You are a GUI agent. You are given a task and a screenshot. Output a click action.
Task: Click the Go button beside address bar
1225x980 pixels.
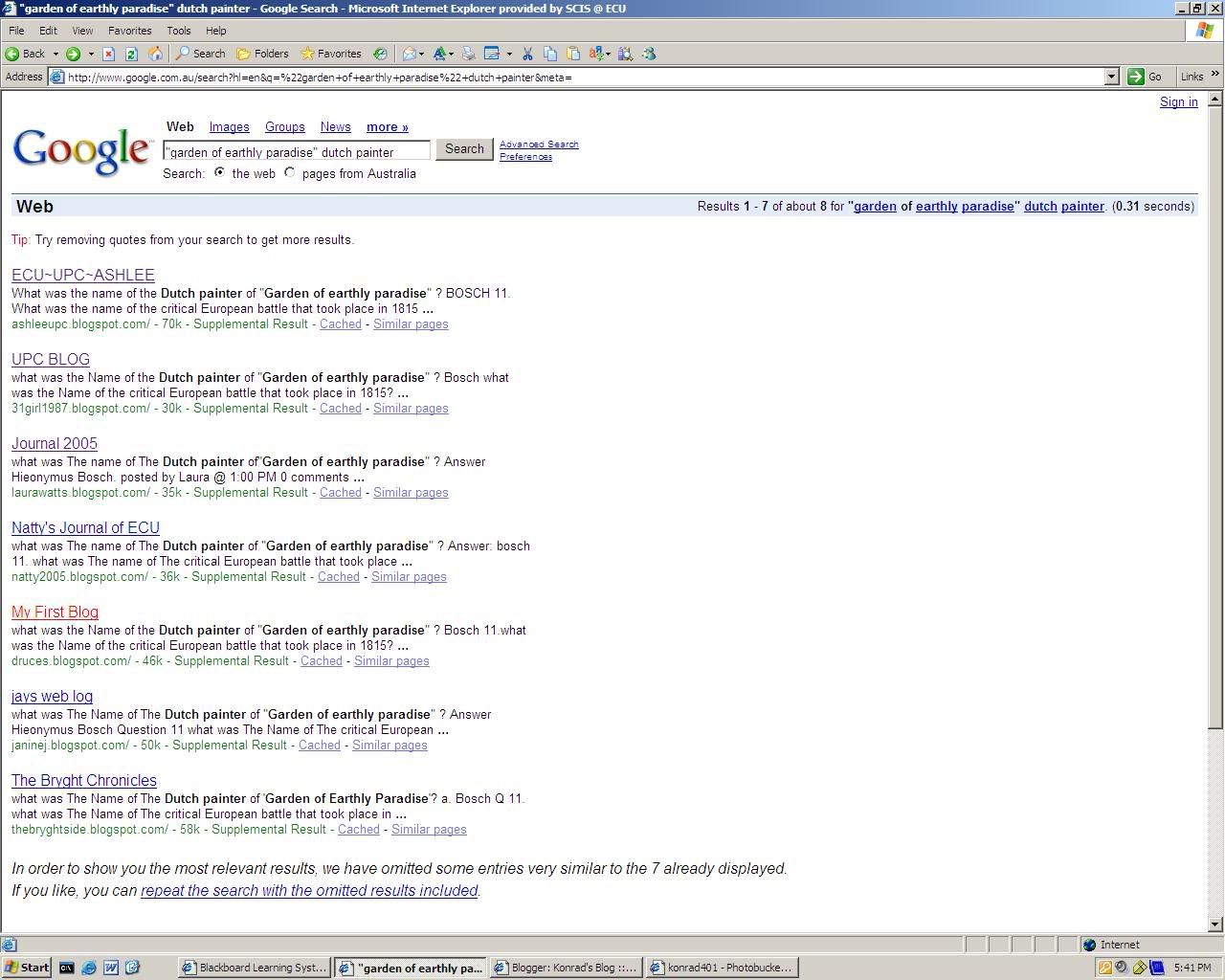(1146, 77)
